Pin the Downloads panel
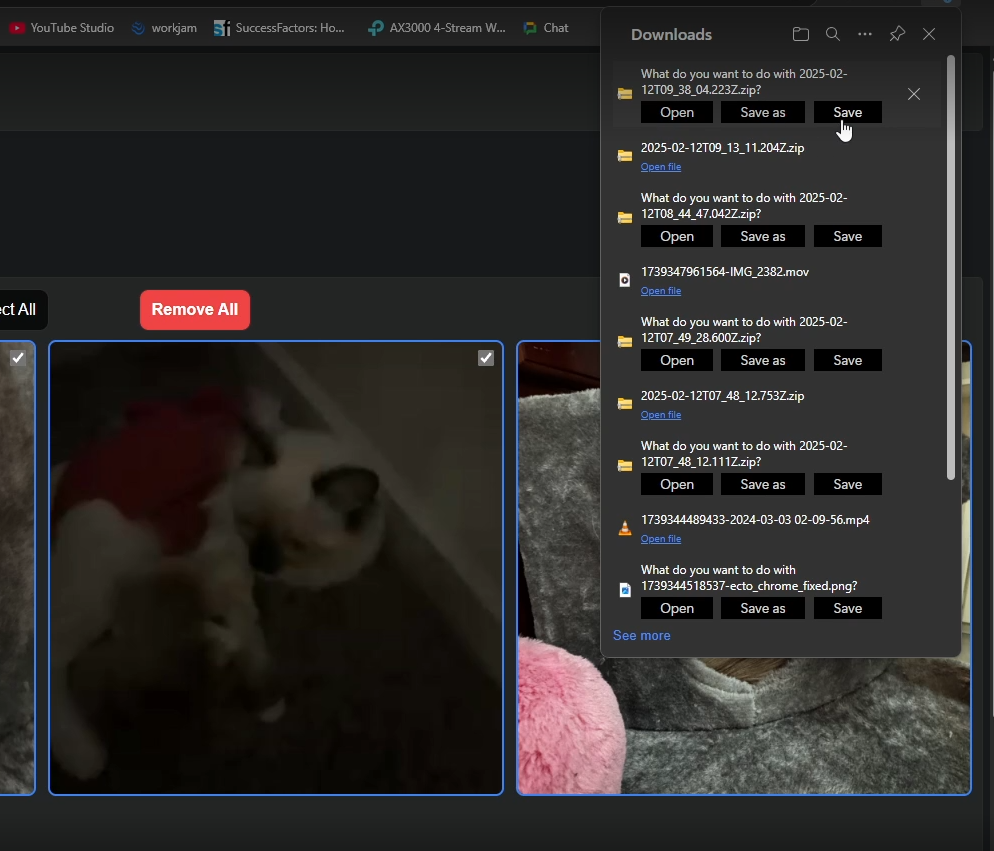This screenshot has width=994, height=851. pos(896,34)
